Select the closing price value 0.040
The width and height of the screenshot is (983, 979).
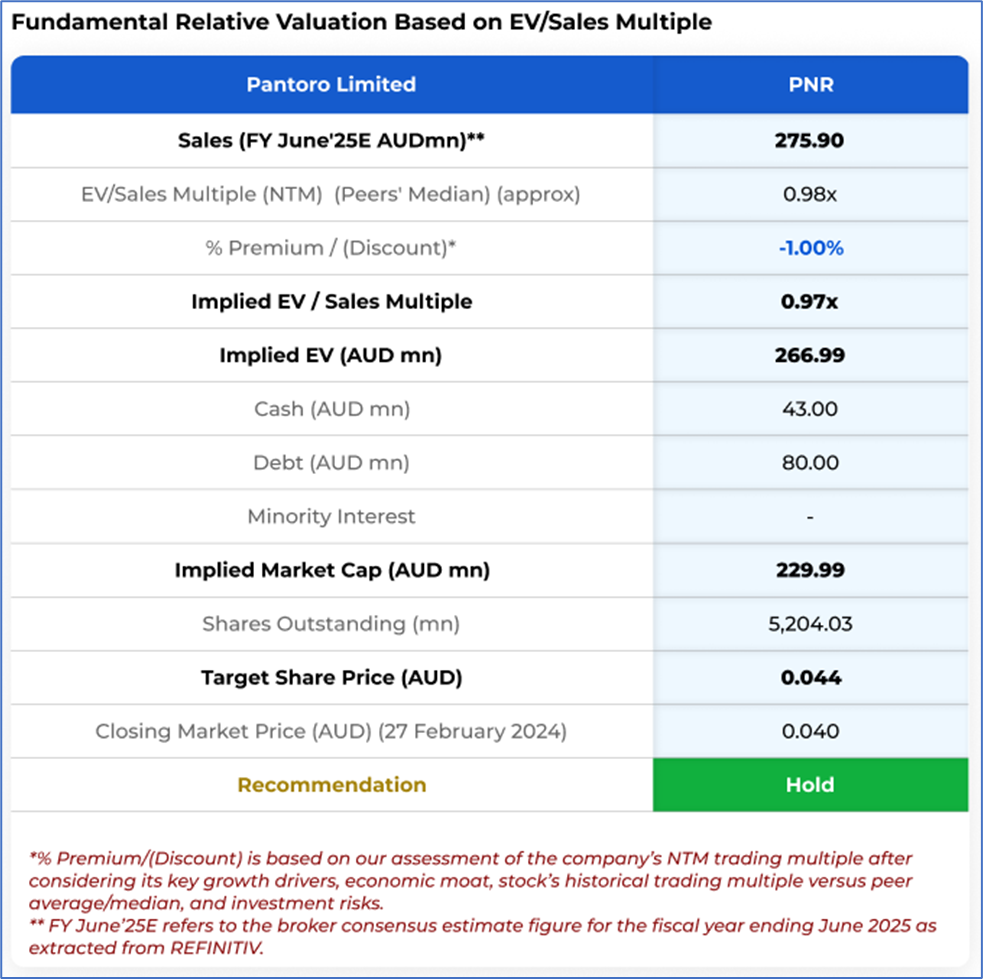tap(810, 731)
